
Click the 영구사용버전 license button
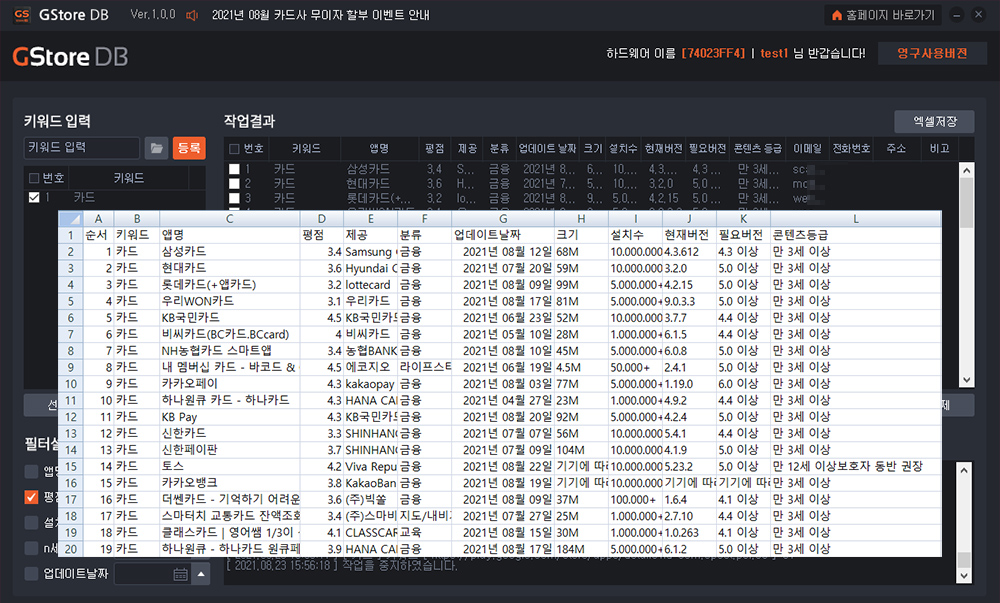tap(931, 53)
